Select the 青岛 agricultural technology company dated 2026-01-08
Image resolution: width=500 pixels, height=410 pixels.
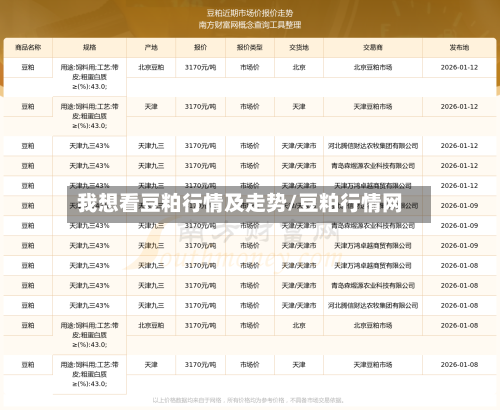click(x=373, y=286)
